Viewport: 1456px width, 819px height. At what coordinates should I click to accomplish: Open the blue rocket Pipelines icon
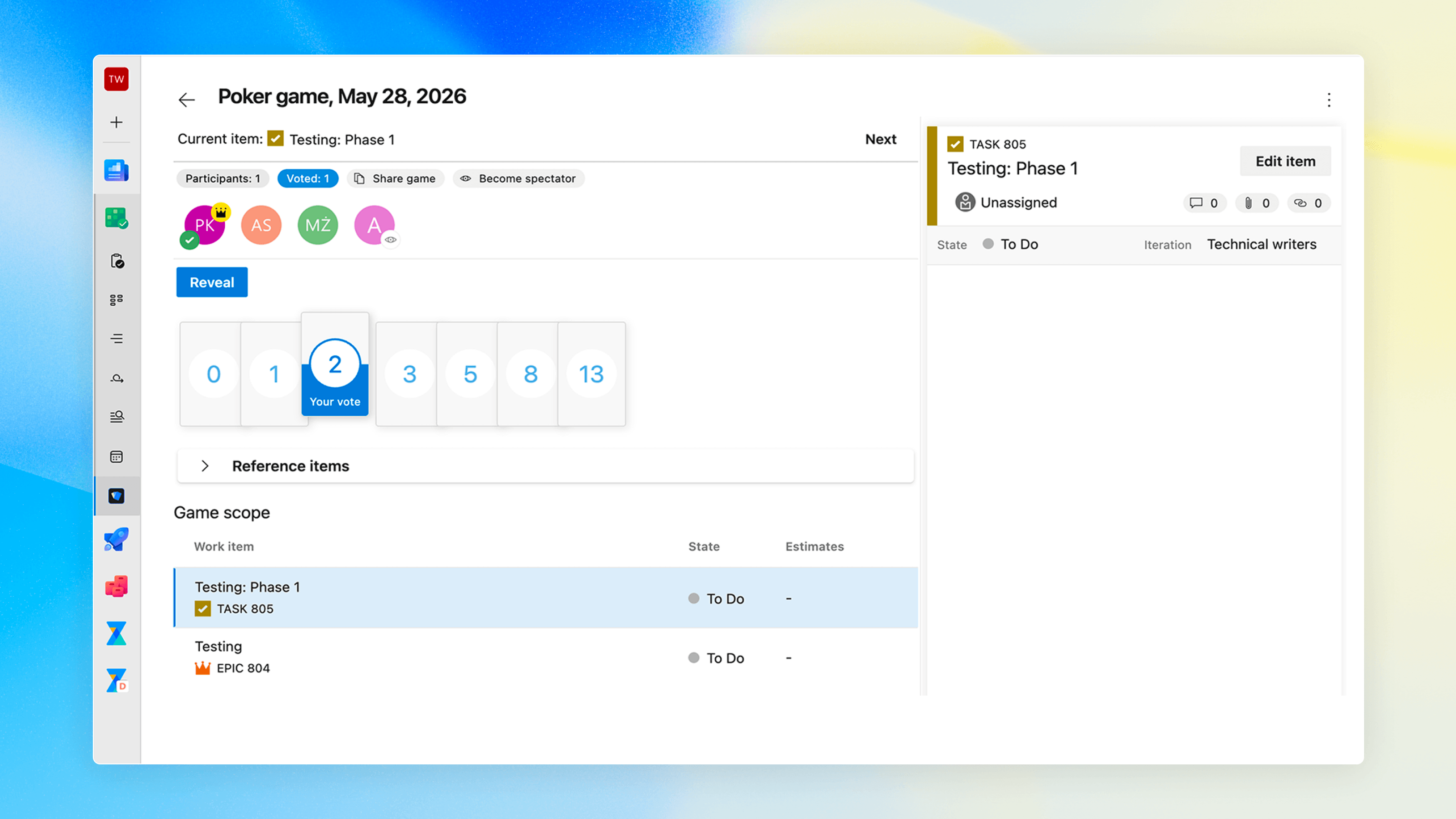click(x=116, y=539)
